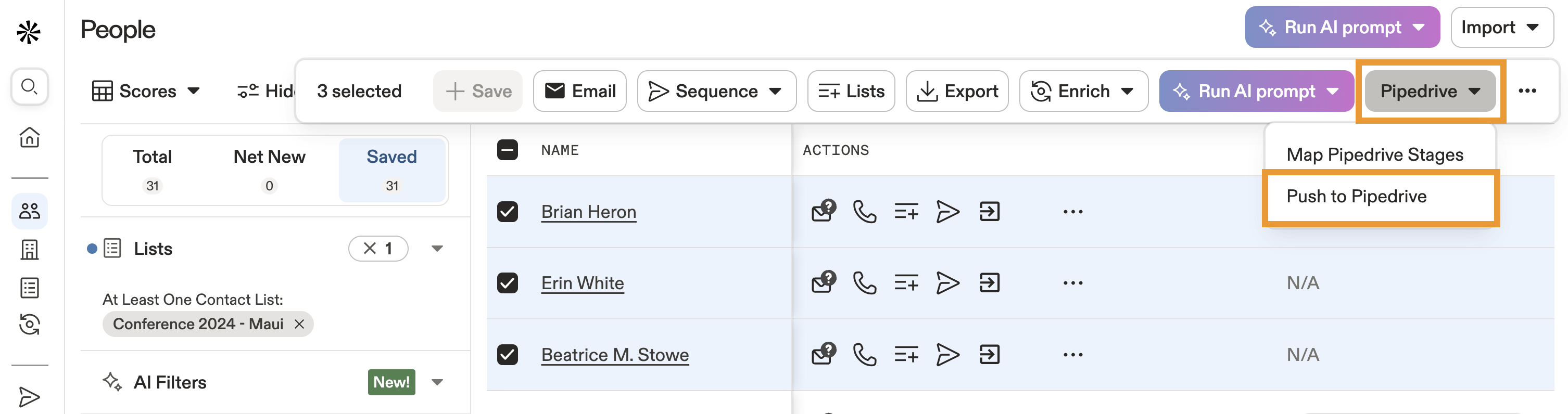
Task: Open the Sequence dropdown
Action: click(x=716, y=91)
